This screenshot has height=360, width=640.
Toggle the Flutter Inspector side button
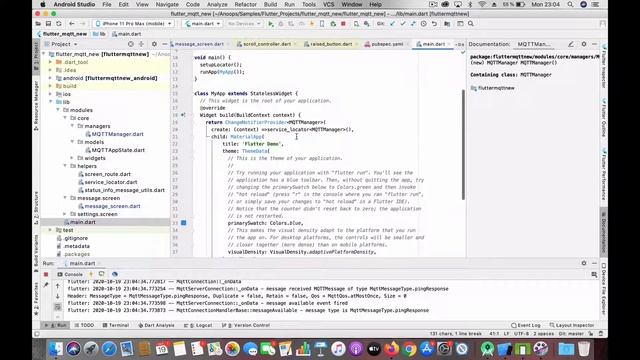tap(604, 66)
